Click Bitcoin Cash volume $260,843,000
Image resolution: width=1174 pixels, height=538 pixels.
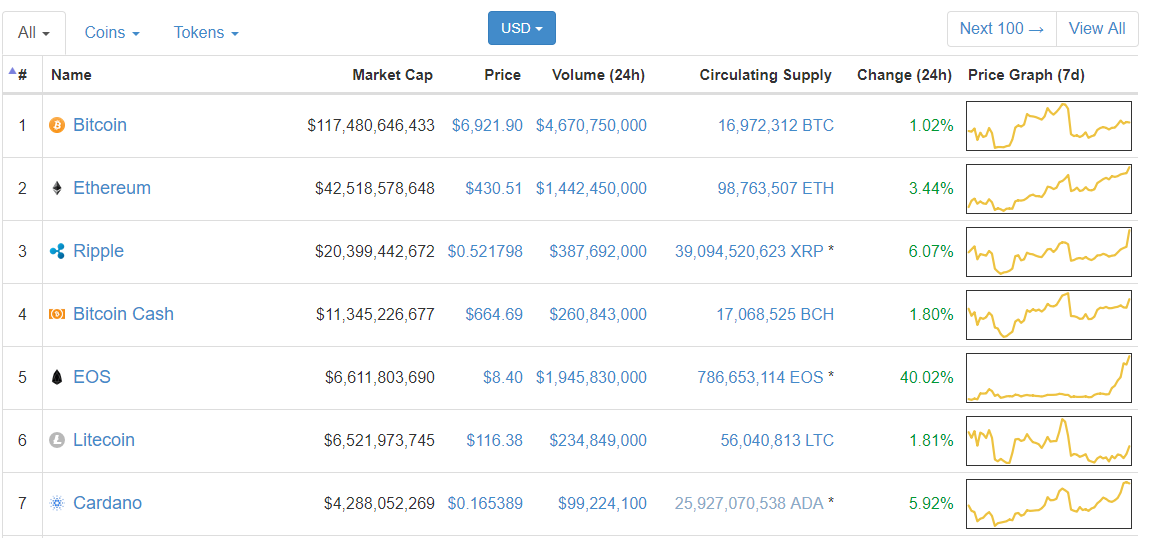[598, 314]
